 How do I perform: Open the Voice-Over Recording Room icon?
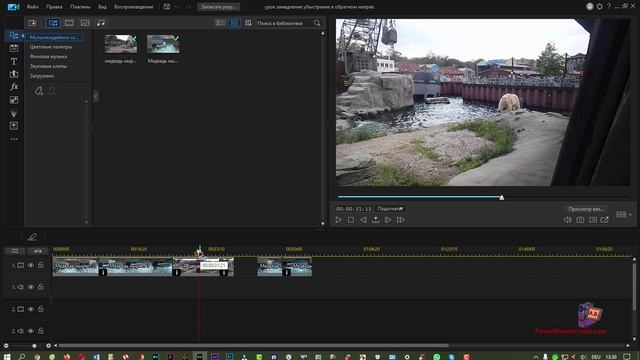(x=13, y=126)
